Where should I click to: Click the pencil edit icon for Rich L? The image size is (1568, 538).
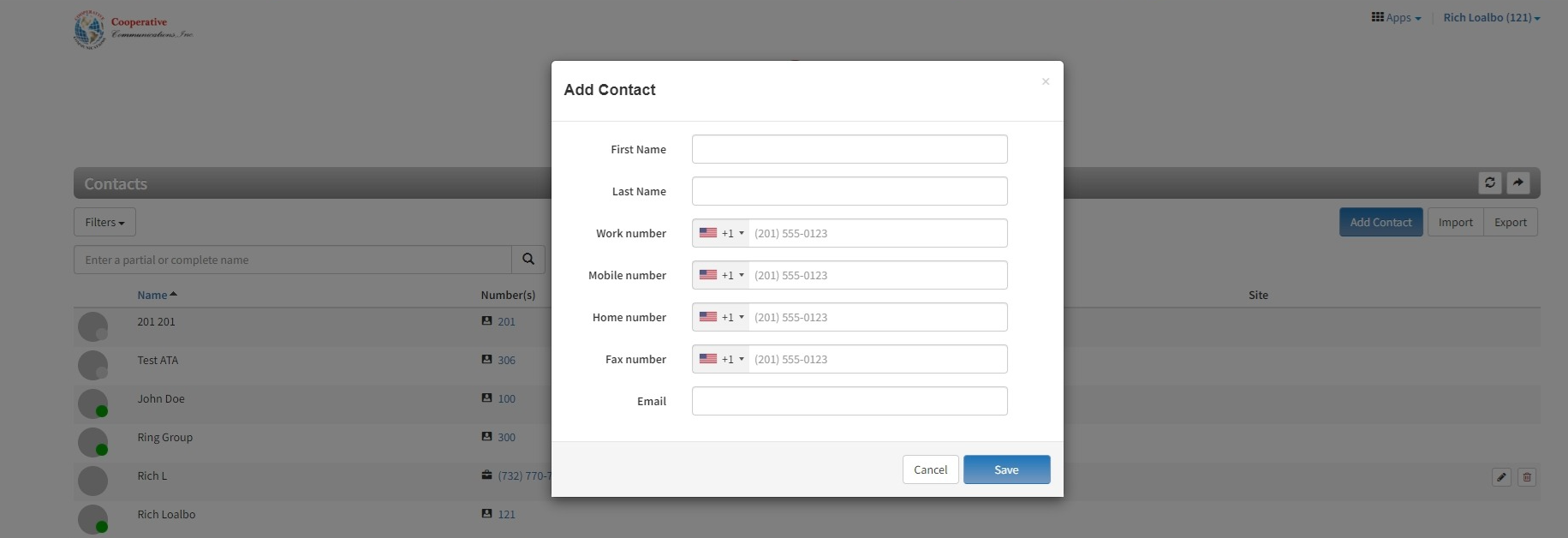(x=1501, y=477)
